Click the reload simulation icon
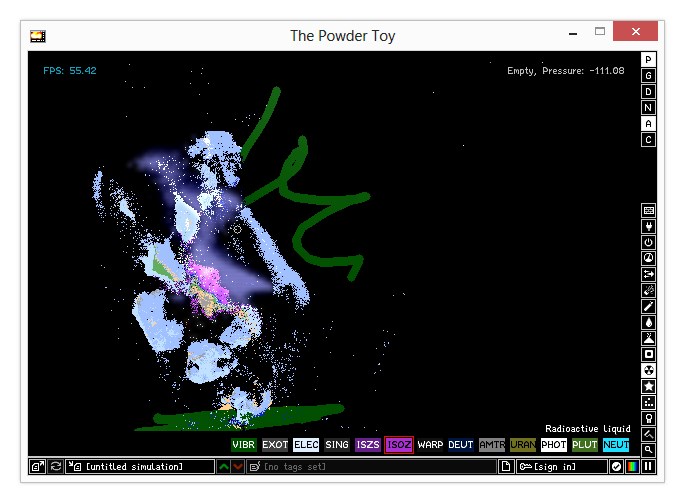 [x=55, y=467]
